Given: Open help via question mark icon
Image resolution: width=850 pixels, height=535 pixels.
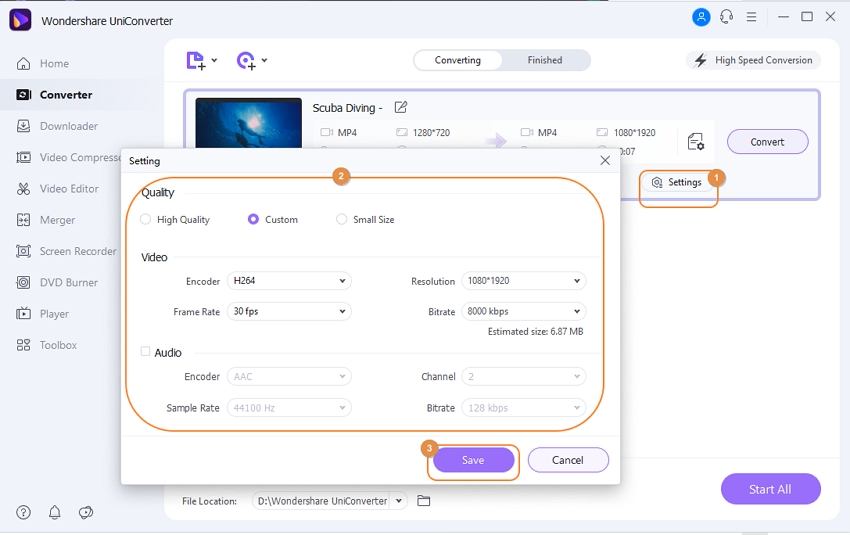Looking at the screenshot, I should point(23,512).
